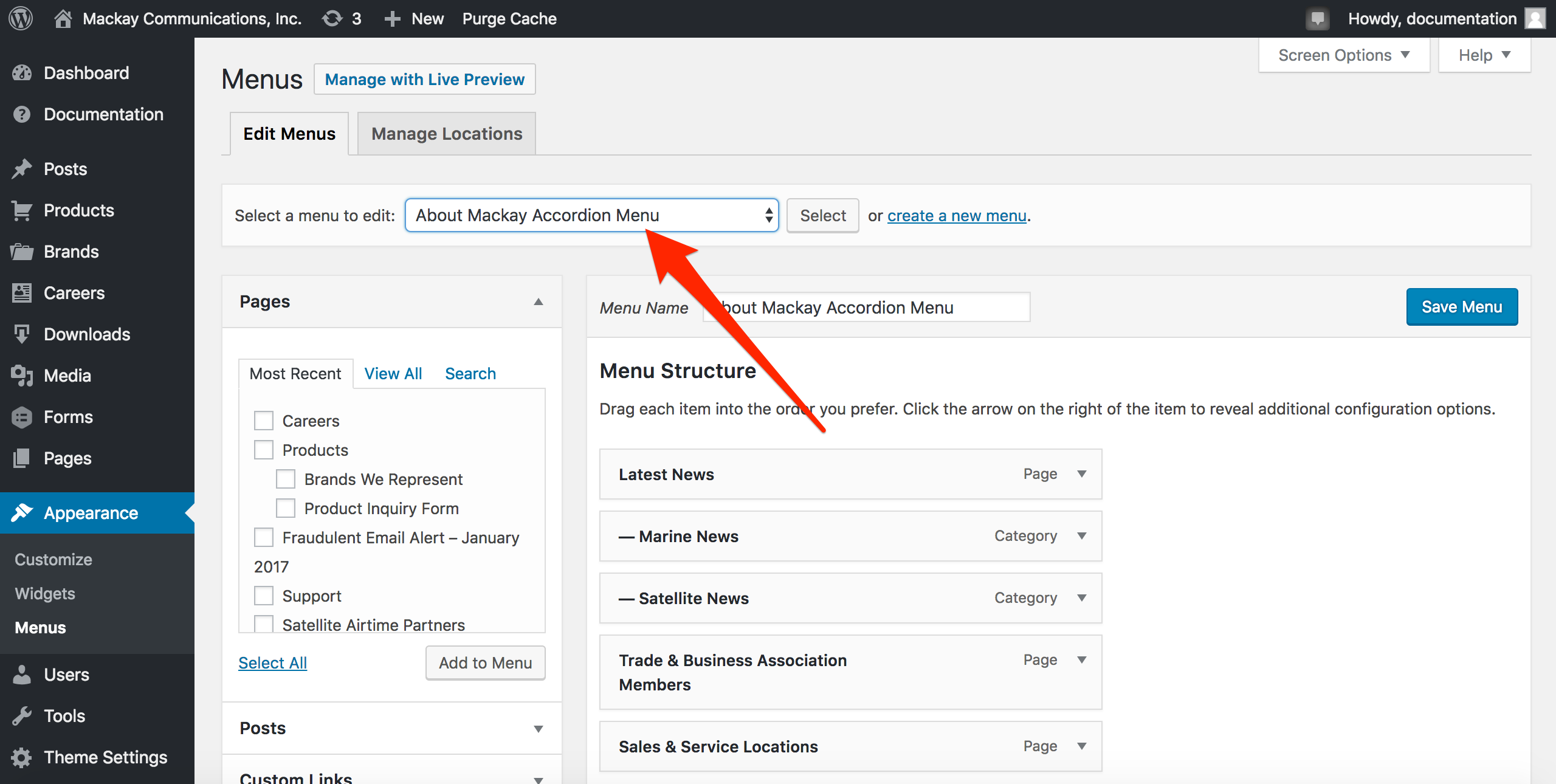Image resolution: width=1556 pixels, height=784 pixels.
Task: Click the Users person icon
Action: [x=22, y=675]
